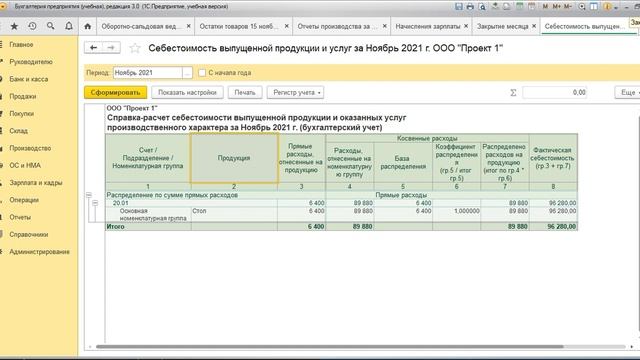The width and height of the screenshot is (640, 360).
Task: Open the Покупки section
Action: click(22, 113)
